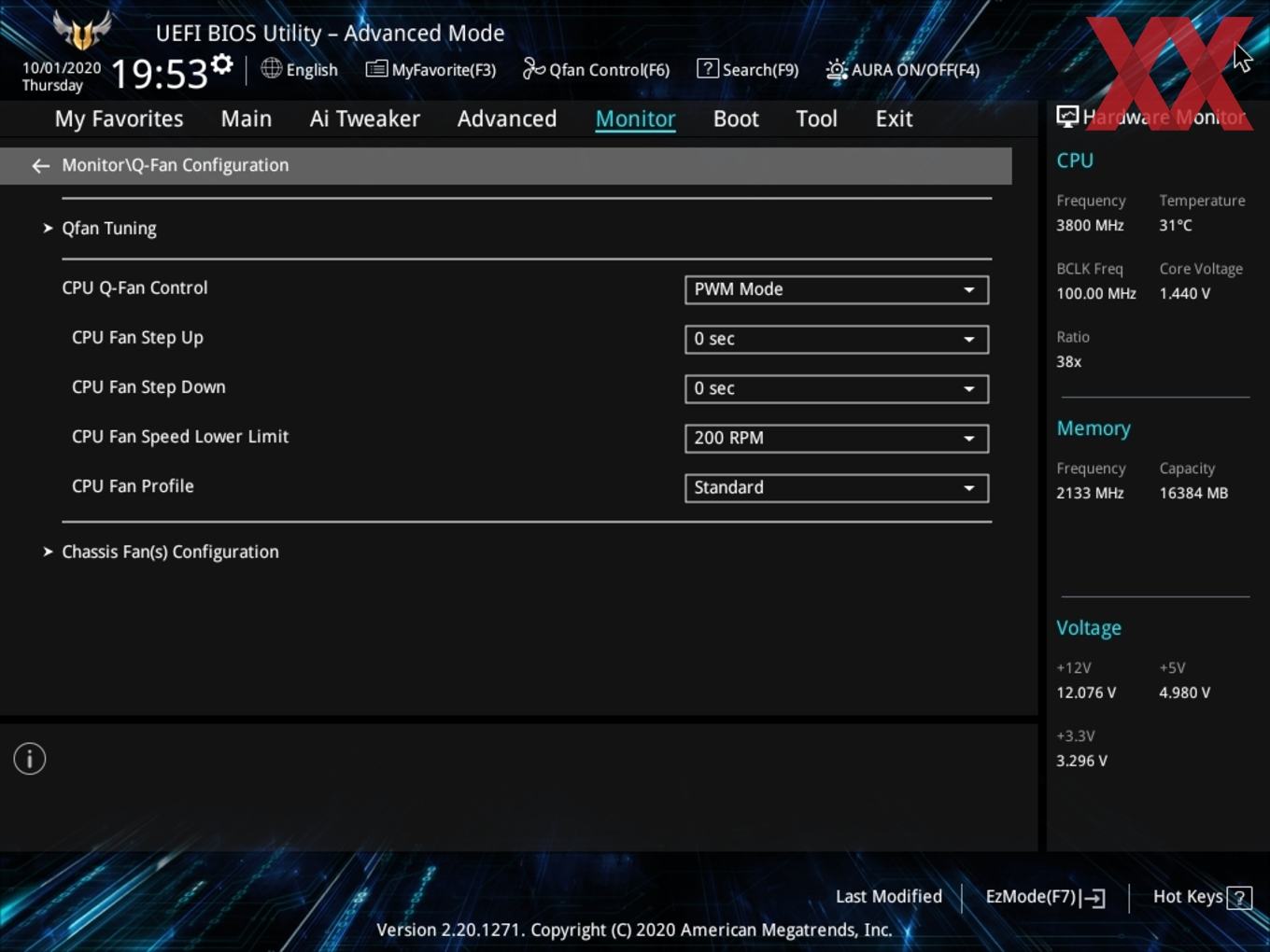Click the globe language icon
The width and height of the screenshot is (1270, 952).
(271, 68)
